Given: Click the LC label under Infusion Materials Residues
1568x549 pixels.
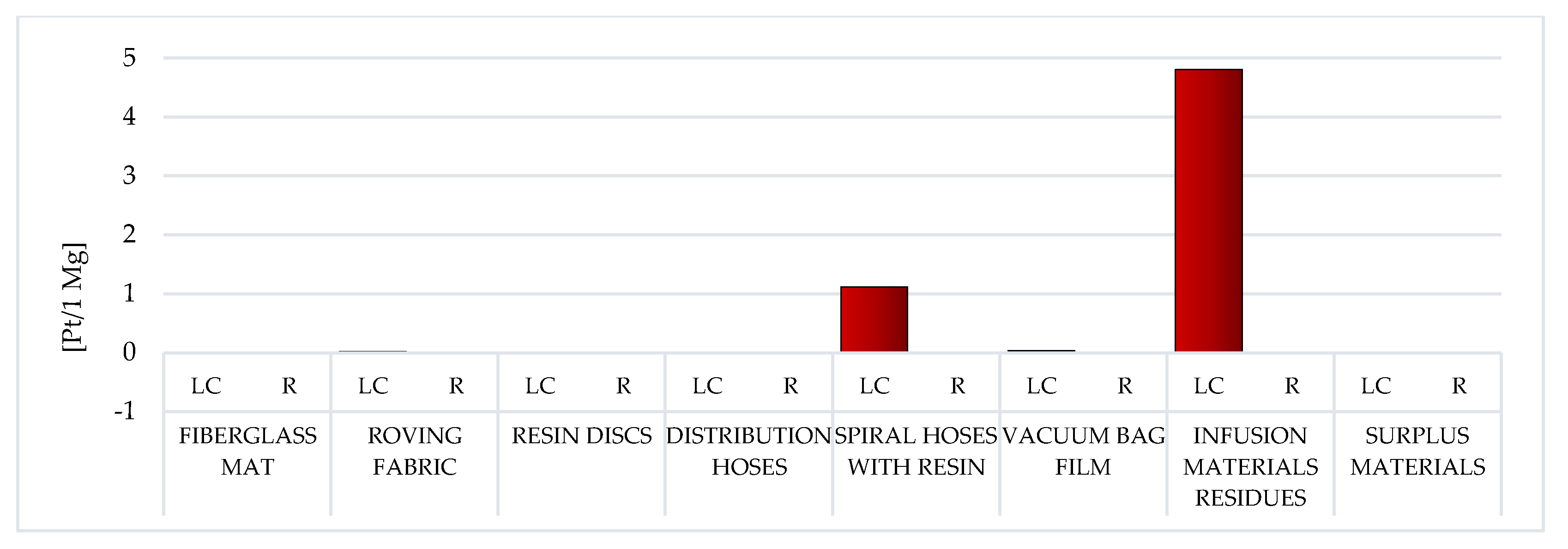Looking at the screenshot, I should pyautogui.click(x=1208, y=386).
